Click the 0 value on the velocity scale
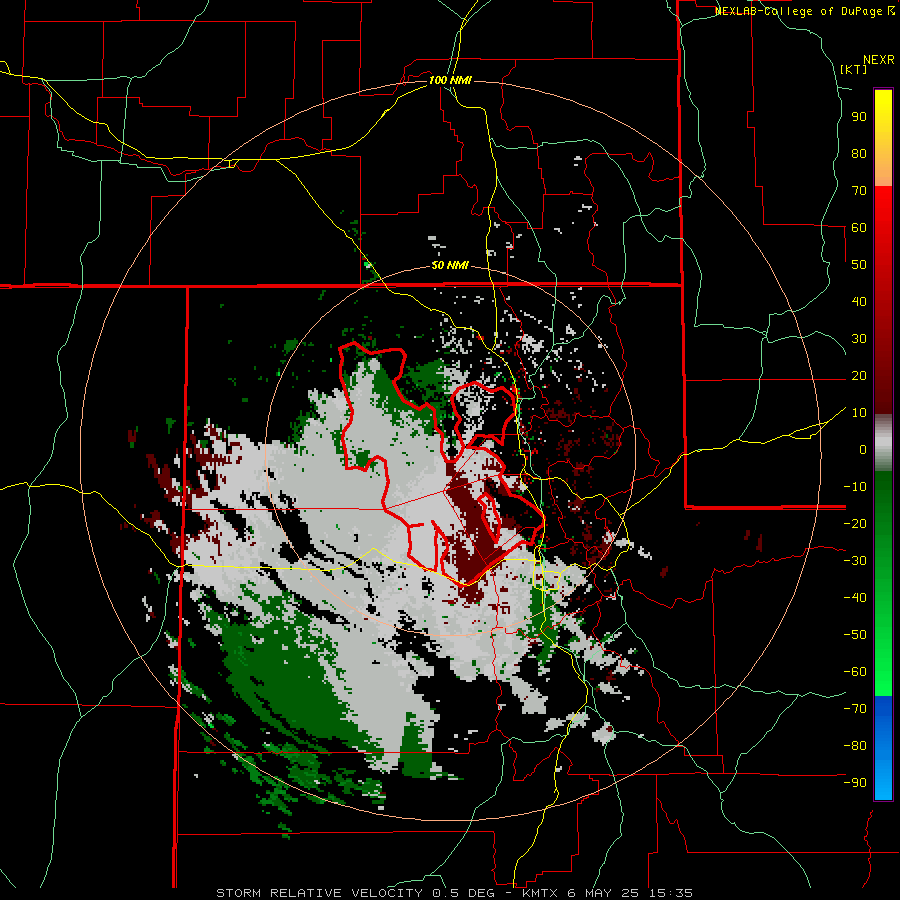Viewport: 900px width, 900px height. [863, 449]
